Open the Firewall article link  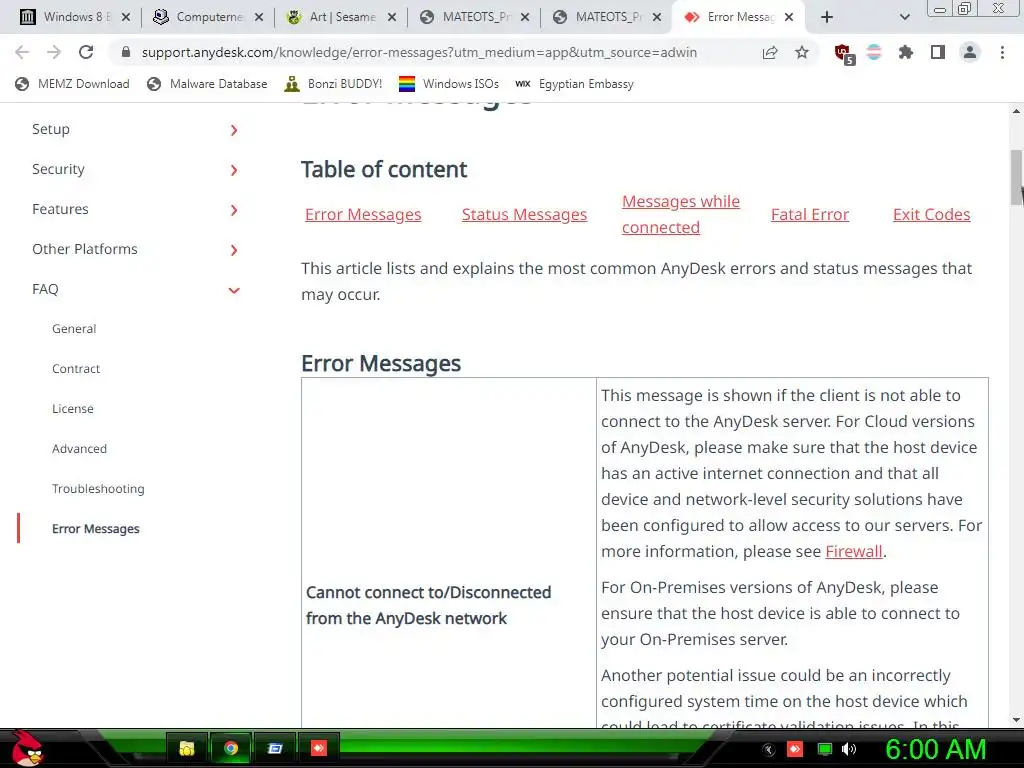coord(854,551)
